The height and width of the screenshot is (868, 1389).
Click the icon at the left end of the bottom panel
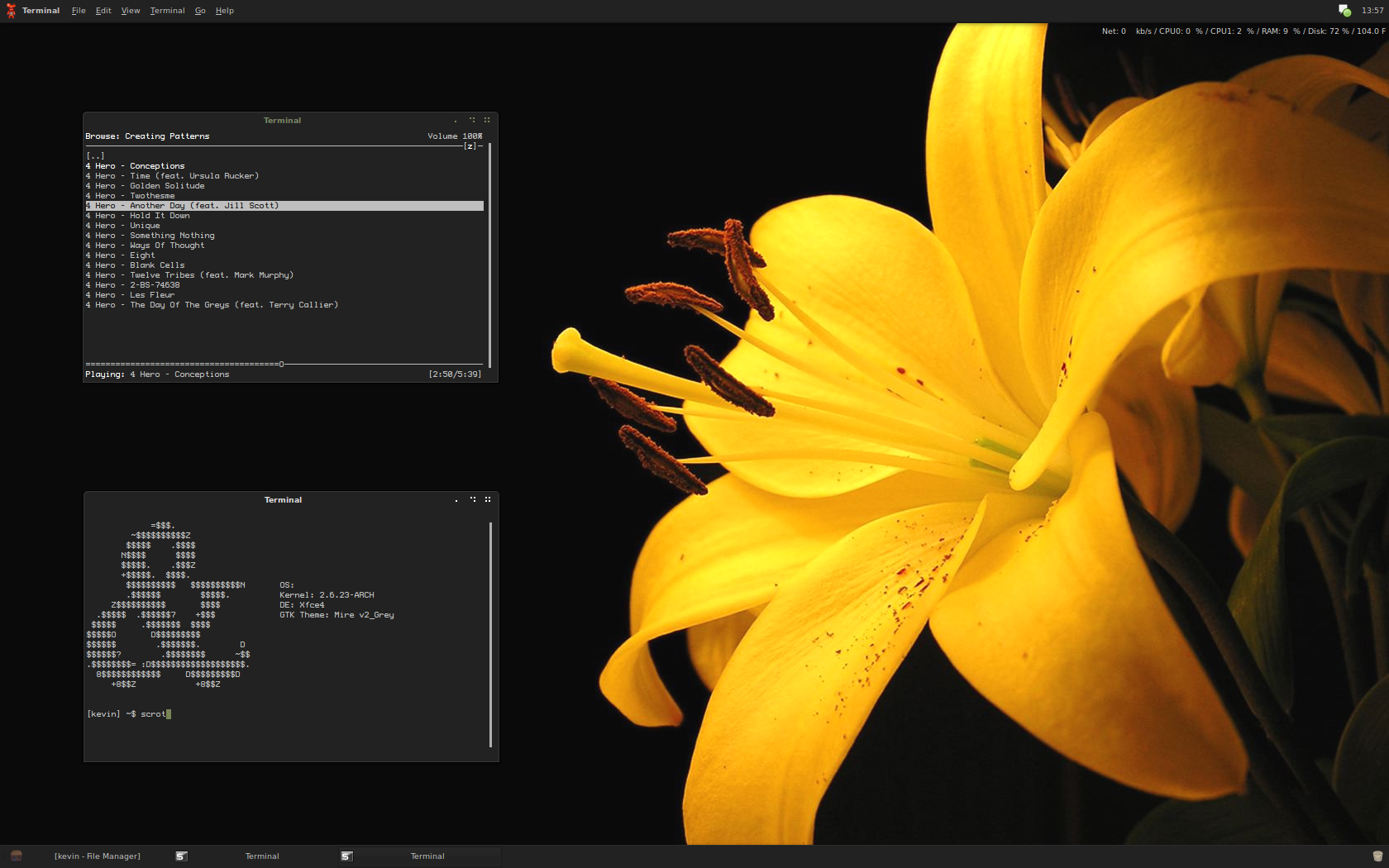[16, 856]
